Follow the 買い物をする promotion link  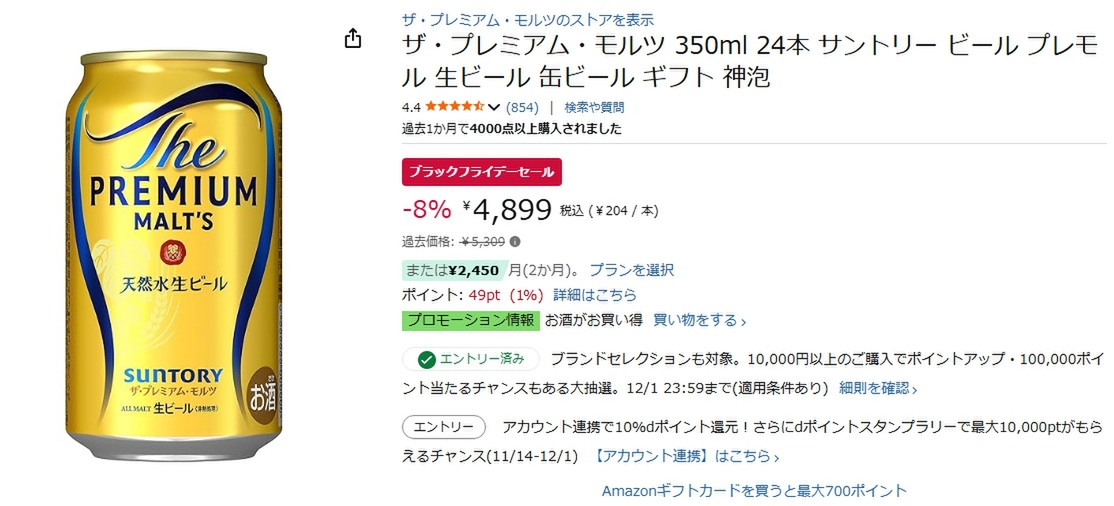coord(699,320)
